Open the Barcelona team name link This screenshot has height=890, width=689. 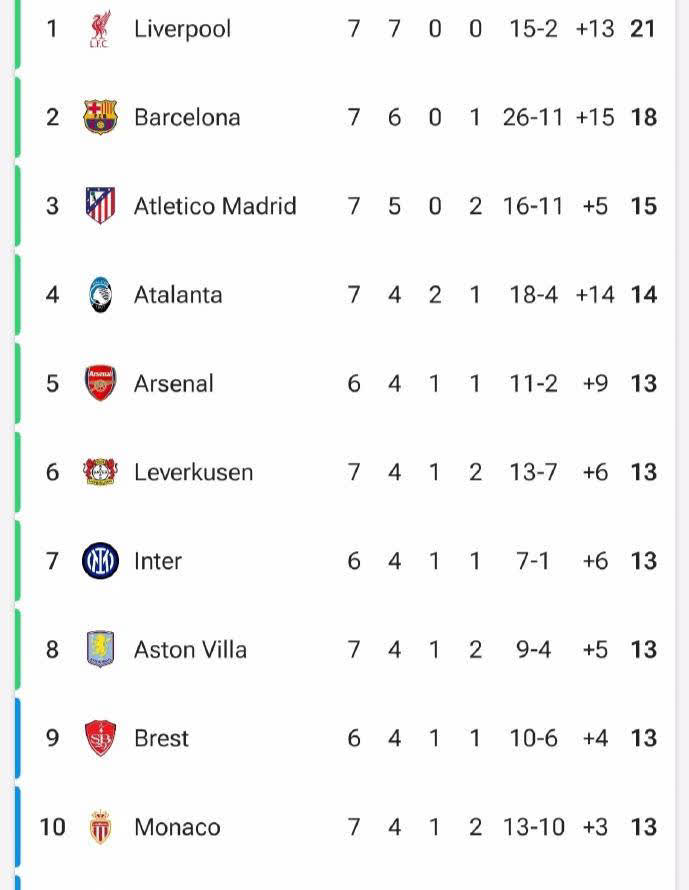tap(187, 117)
